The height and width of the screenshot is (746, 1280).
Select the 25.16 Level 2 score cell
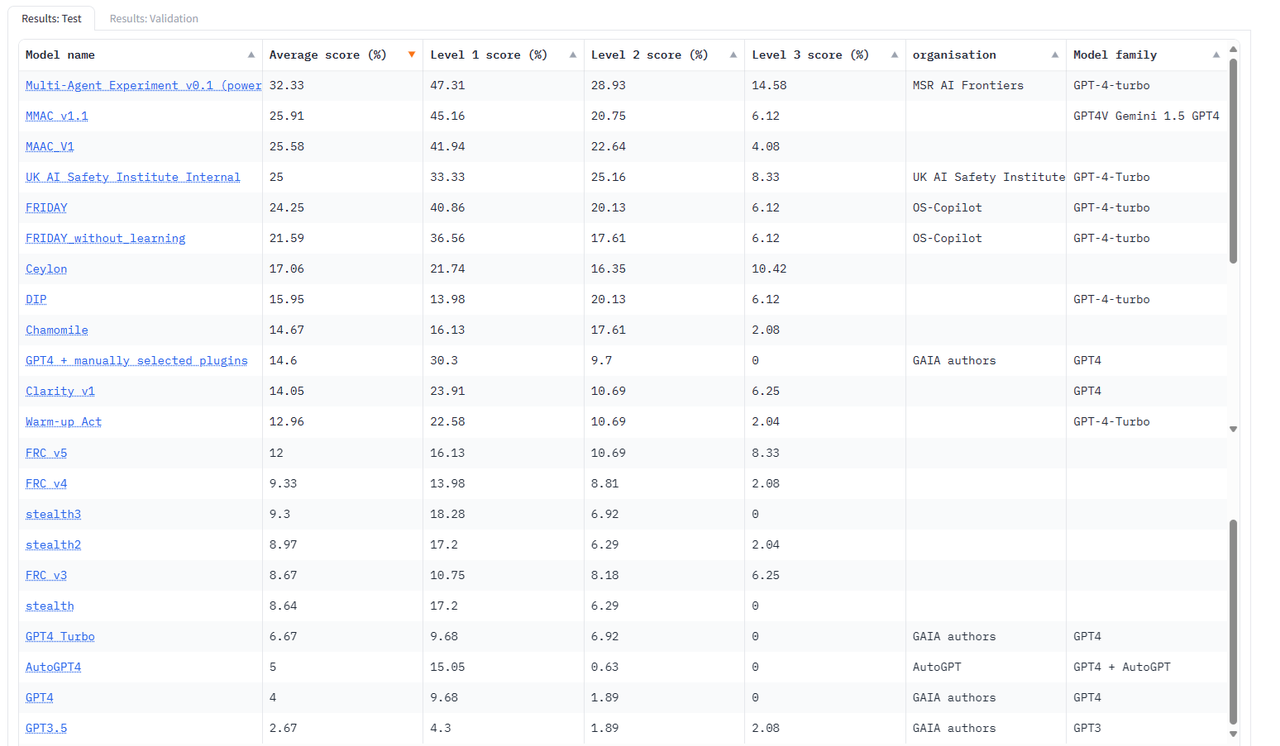point(664,177)
